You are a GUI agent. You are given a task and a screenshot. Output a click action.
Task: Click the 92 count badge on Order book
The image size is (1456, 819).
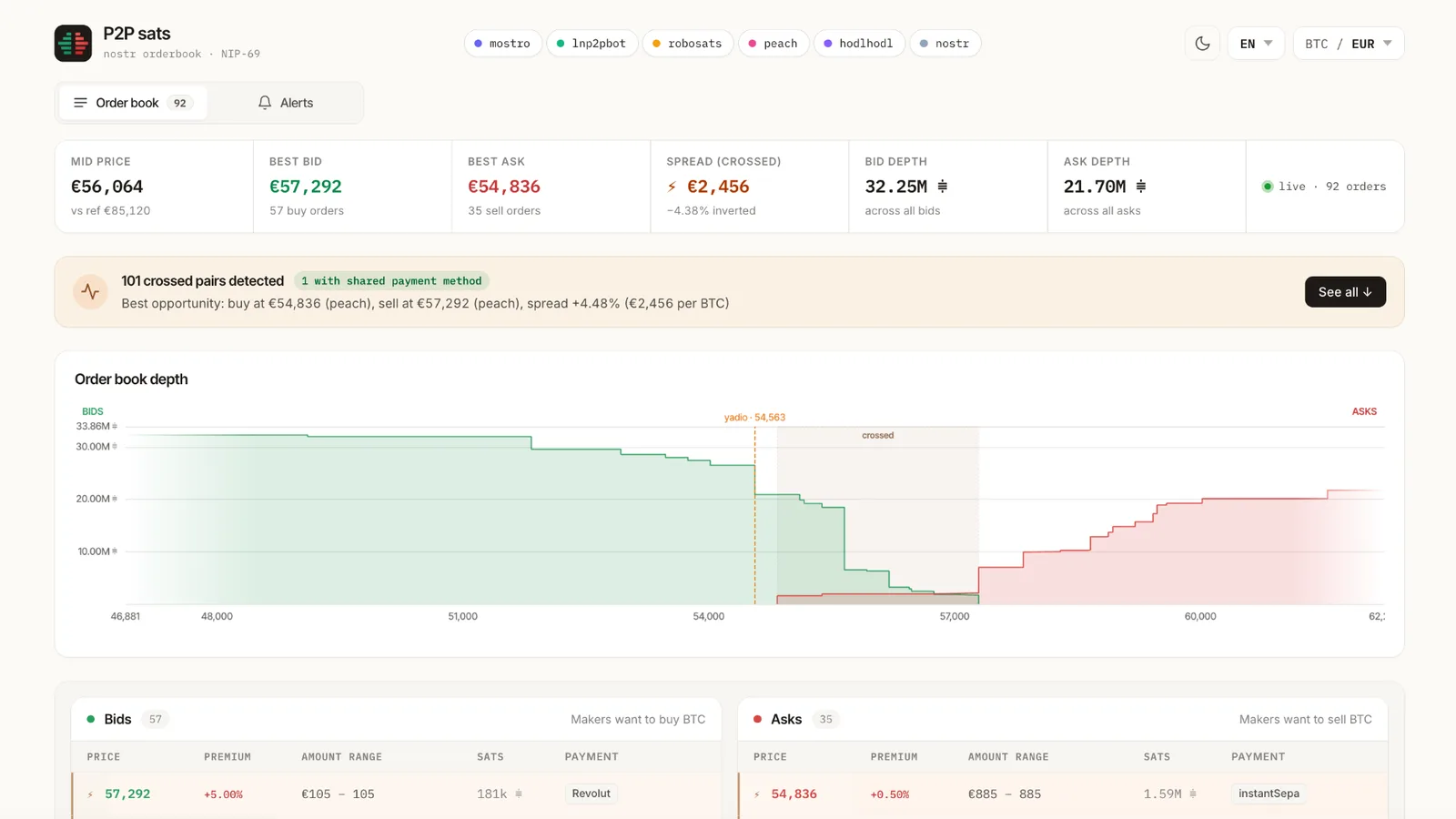[x=180, y=103]
